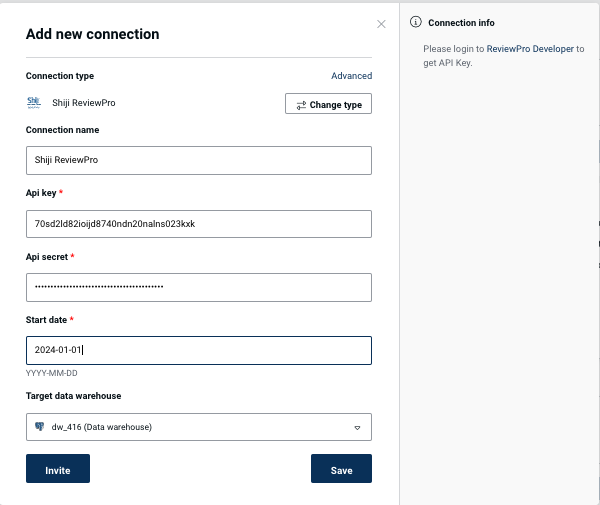Click the Connection name label
This screenshot has height=505, width=600.
(x=62, y=130)
